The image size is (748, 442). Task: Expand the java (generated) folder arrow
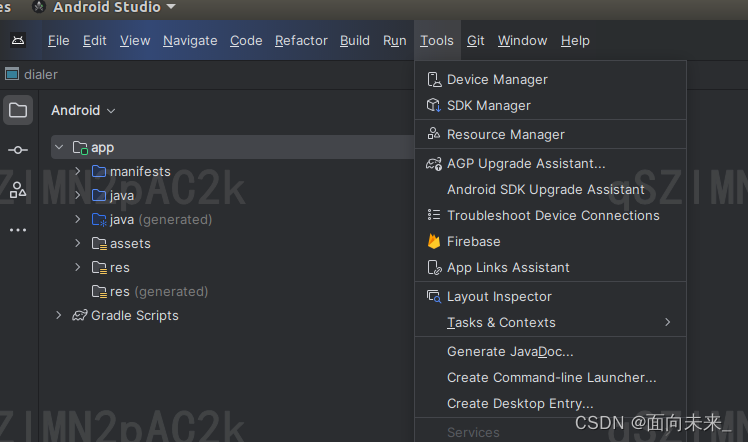[x=78, y=218]
